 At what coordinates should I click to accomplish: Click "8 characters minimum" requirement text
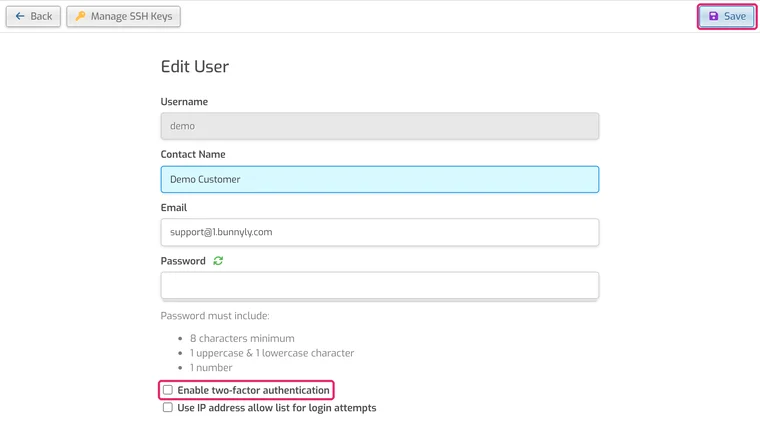242,338
